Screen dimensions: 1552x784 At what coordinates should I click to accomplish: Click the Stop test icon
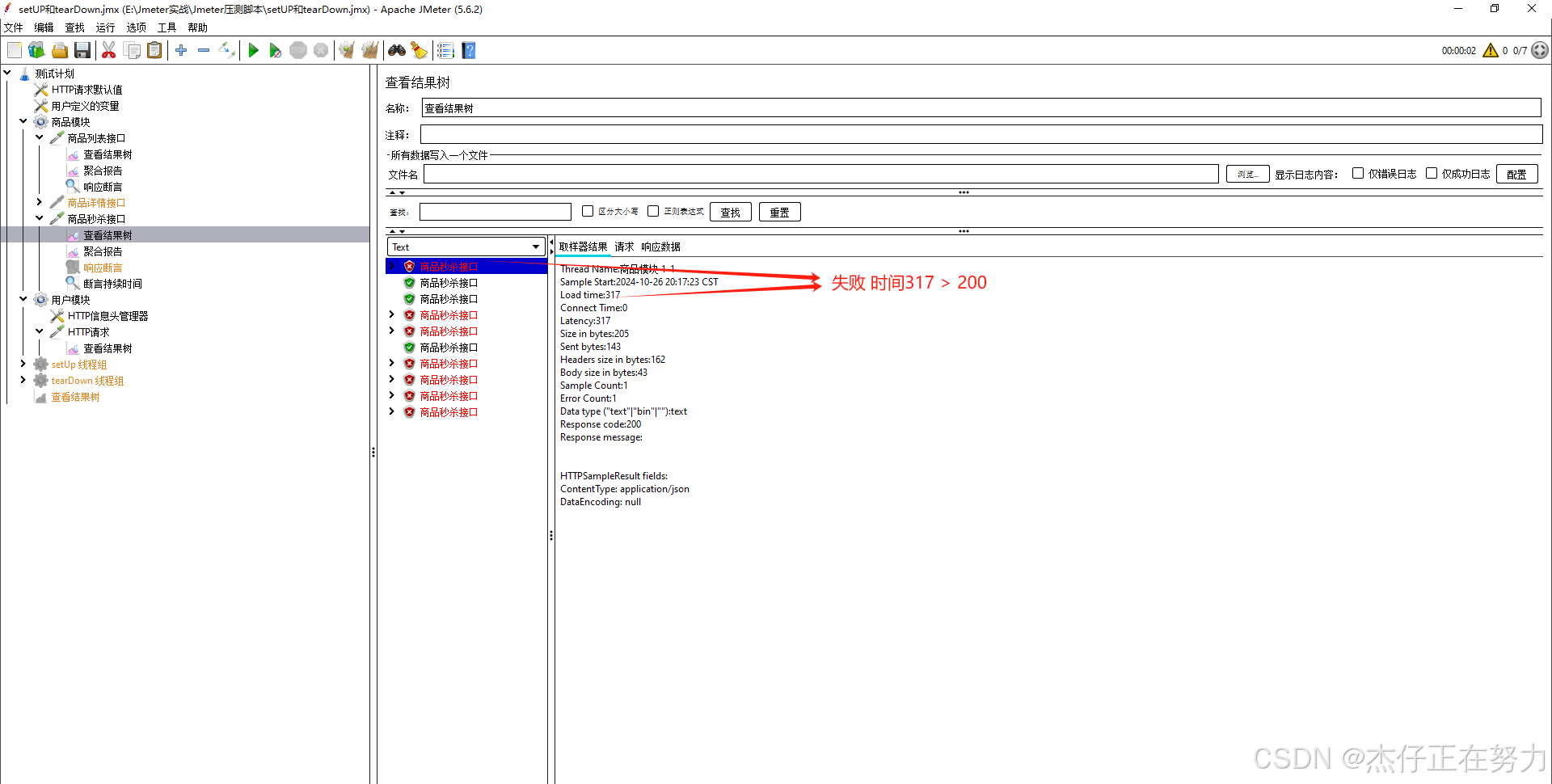[298, 50]
